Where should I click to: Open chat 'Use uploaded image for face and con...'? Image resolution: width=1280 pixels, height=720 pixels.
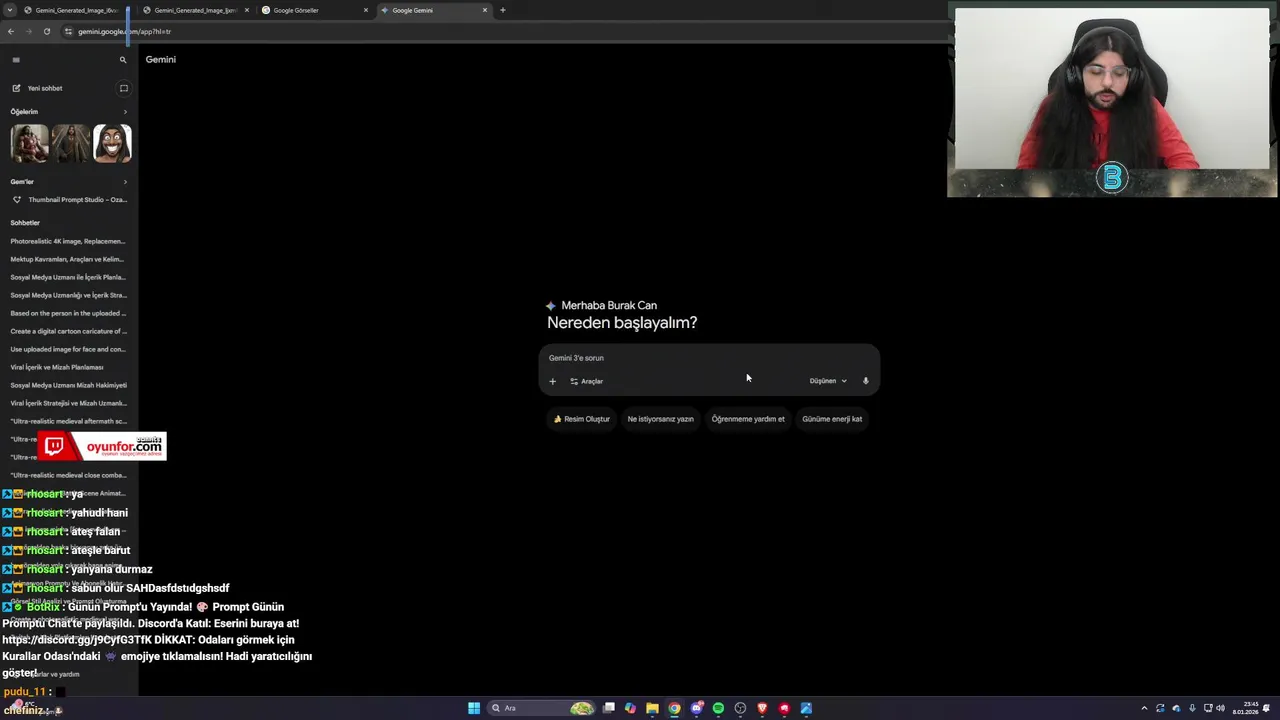point(68,349)
